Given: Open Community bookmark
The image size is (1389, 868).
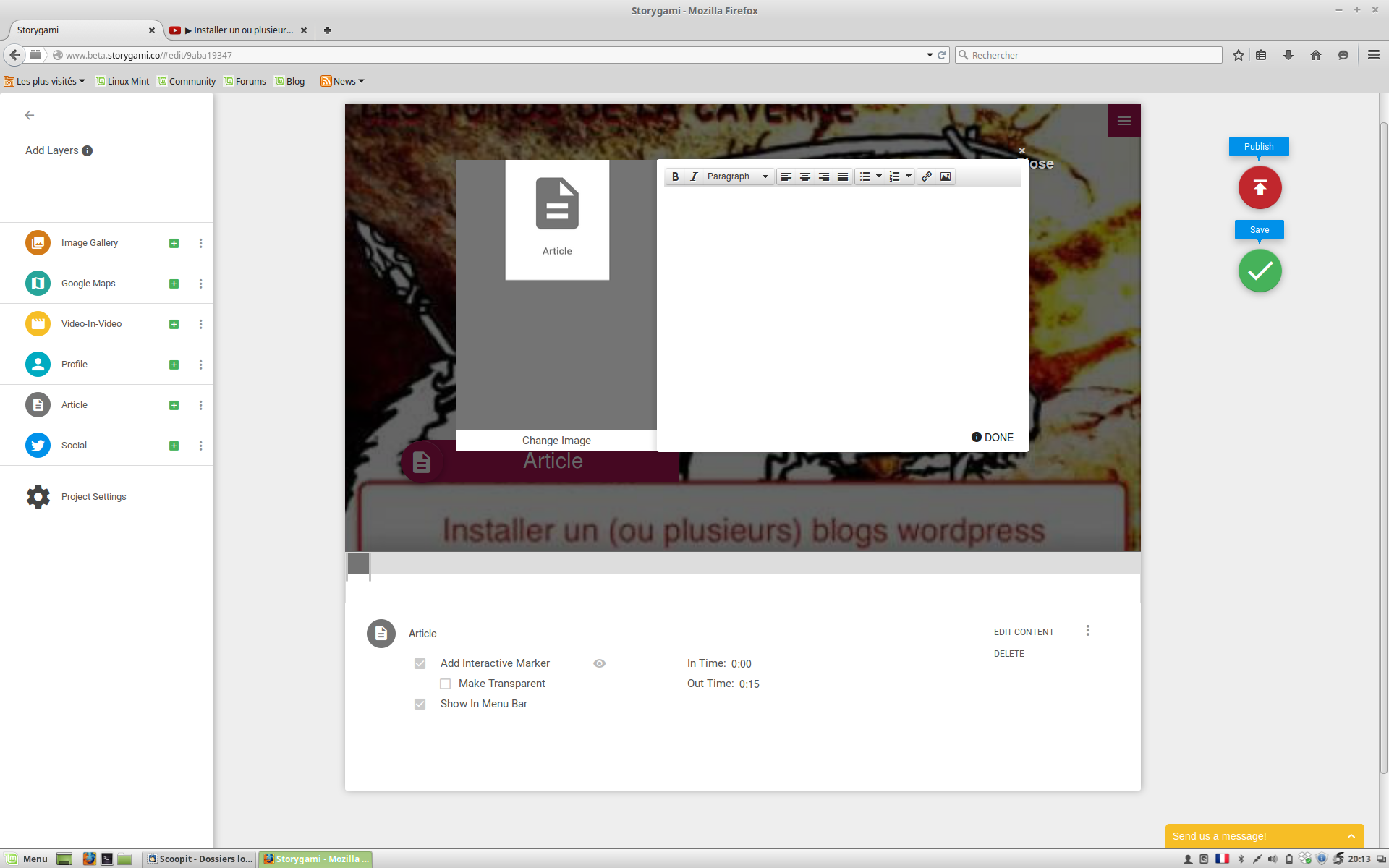Looking at the screenshot, I should point(187,82).
